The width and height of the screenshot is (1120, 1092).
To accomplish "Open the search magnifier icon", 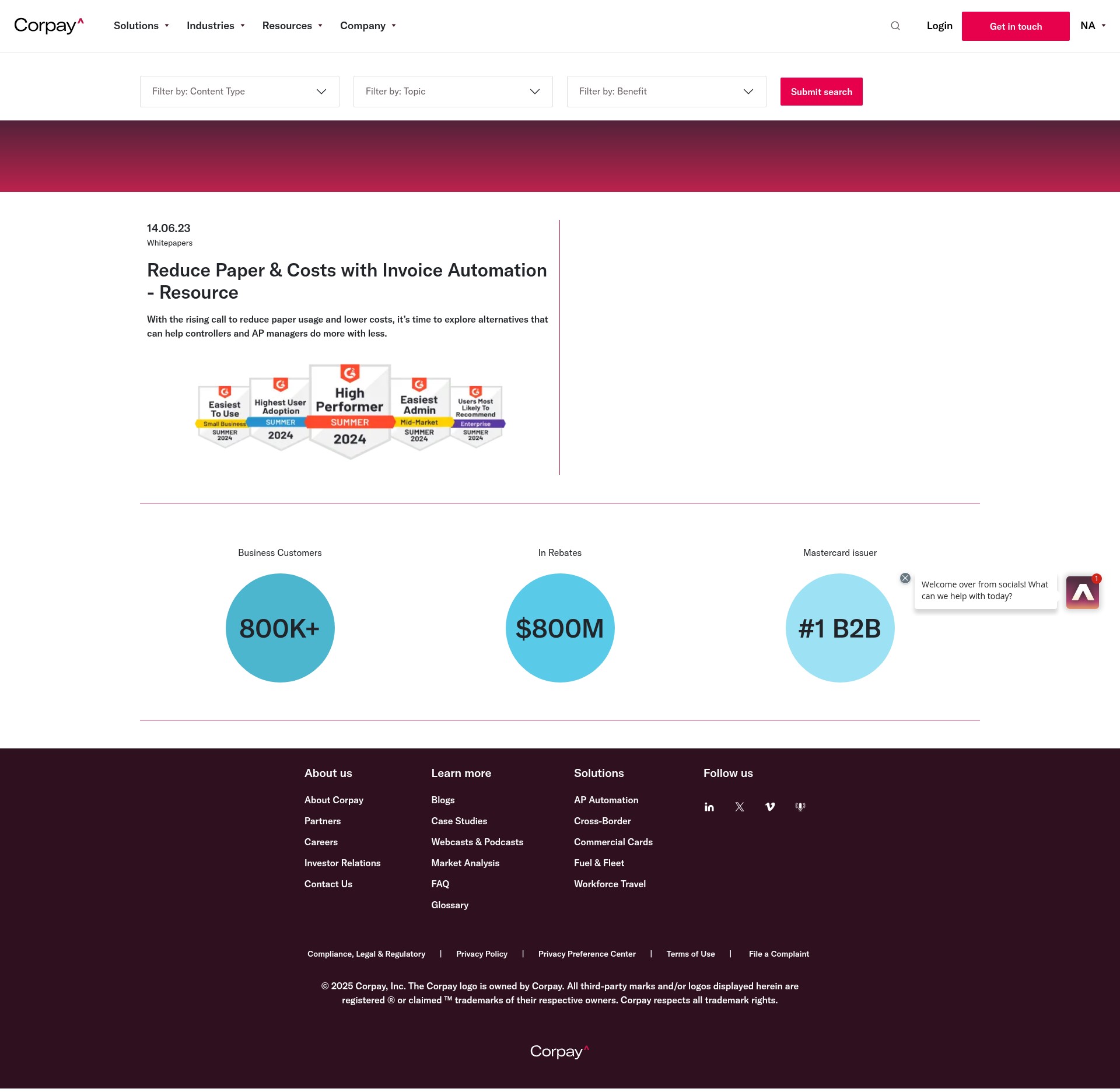I will [895, 26].
